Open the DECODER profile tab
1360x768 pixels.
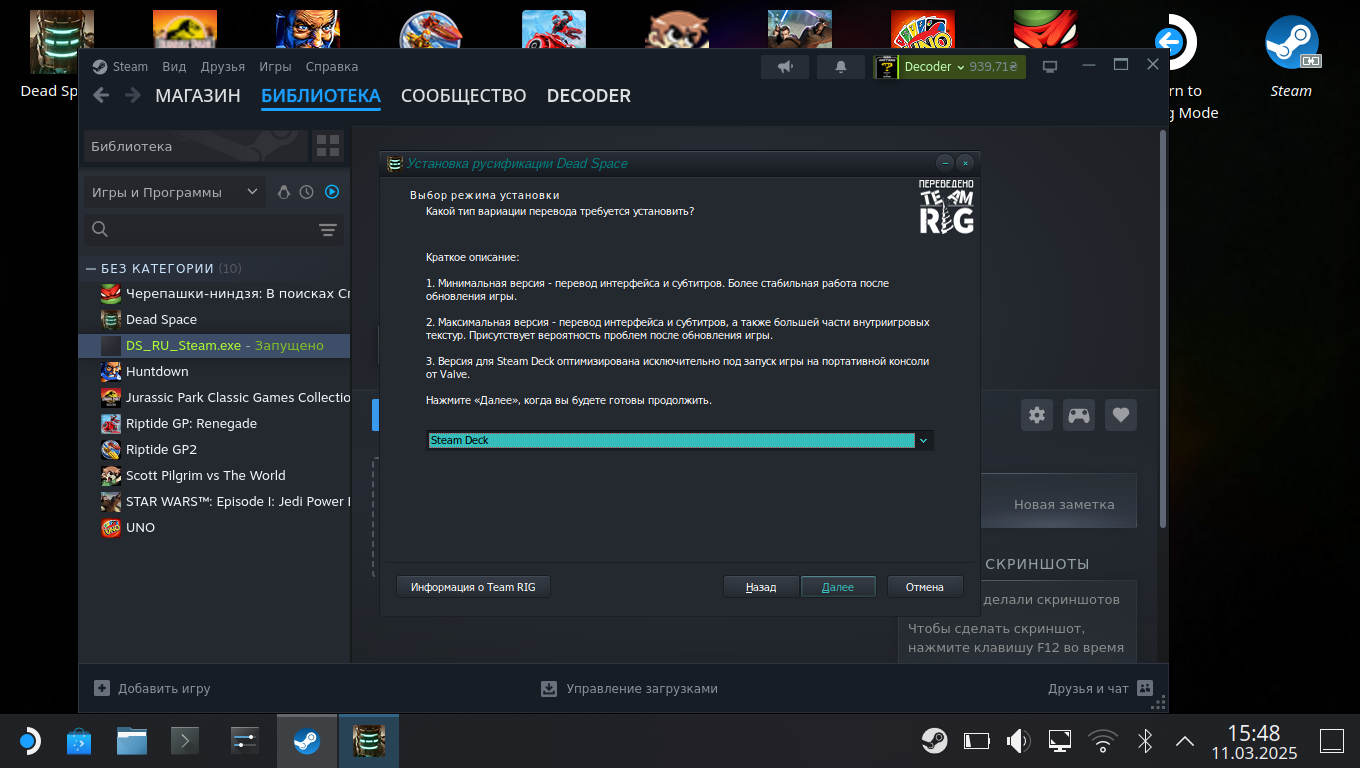click(x=589, y=96)
